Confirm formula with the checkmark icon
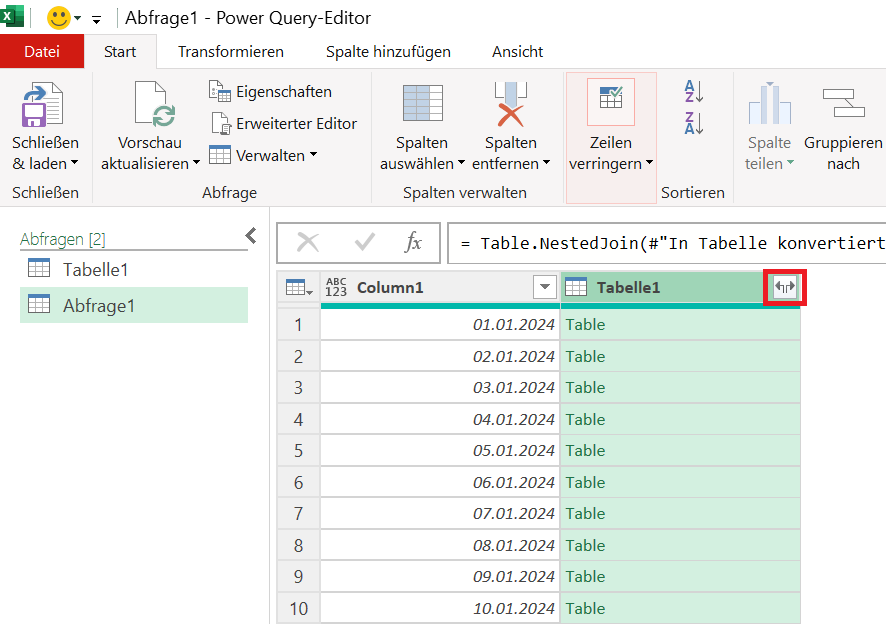The height and width of the screenshot is (624, 886). 365,243
